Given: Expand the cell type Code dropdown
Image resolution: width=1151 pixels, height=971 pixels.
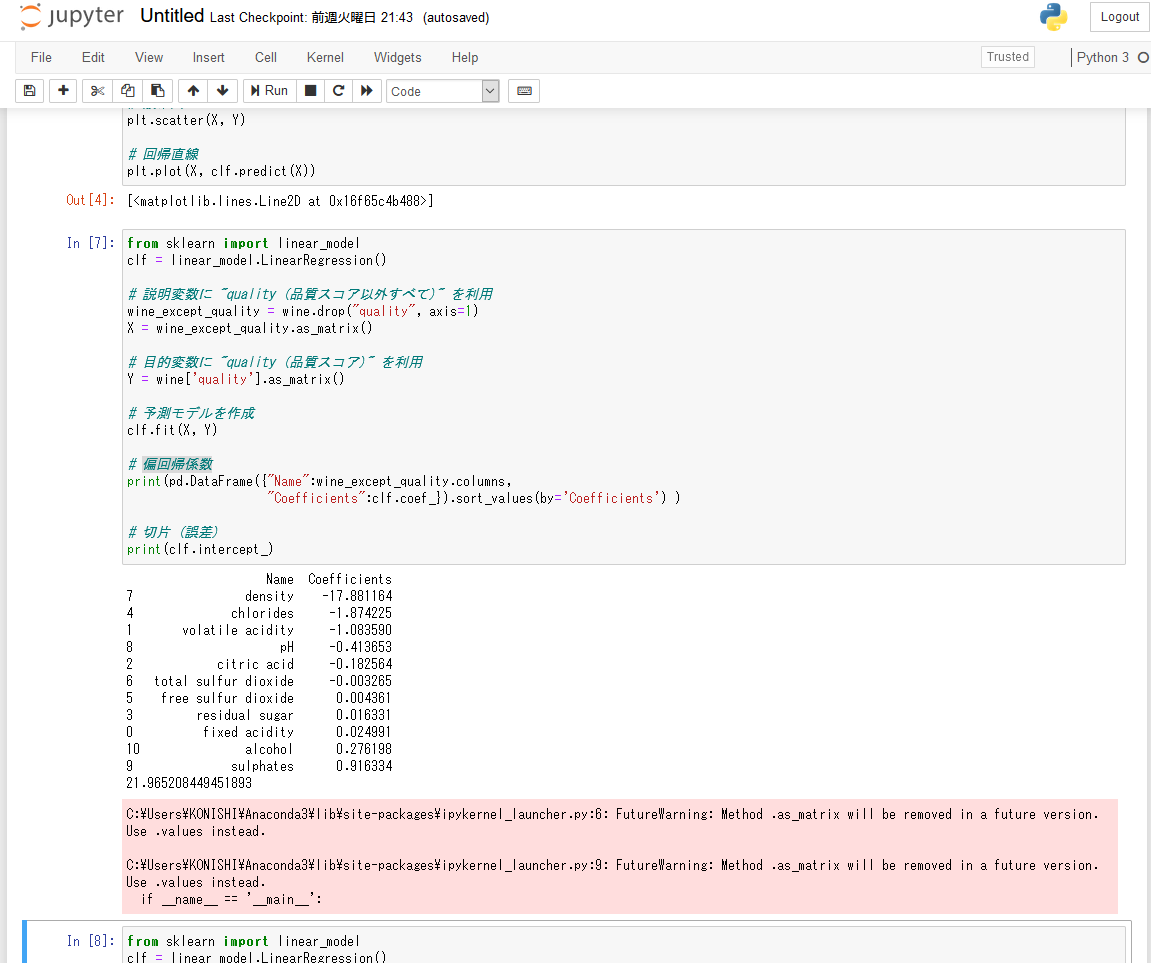Looking at the screenshot, I should [x=443, y=91].
